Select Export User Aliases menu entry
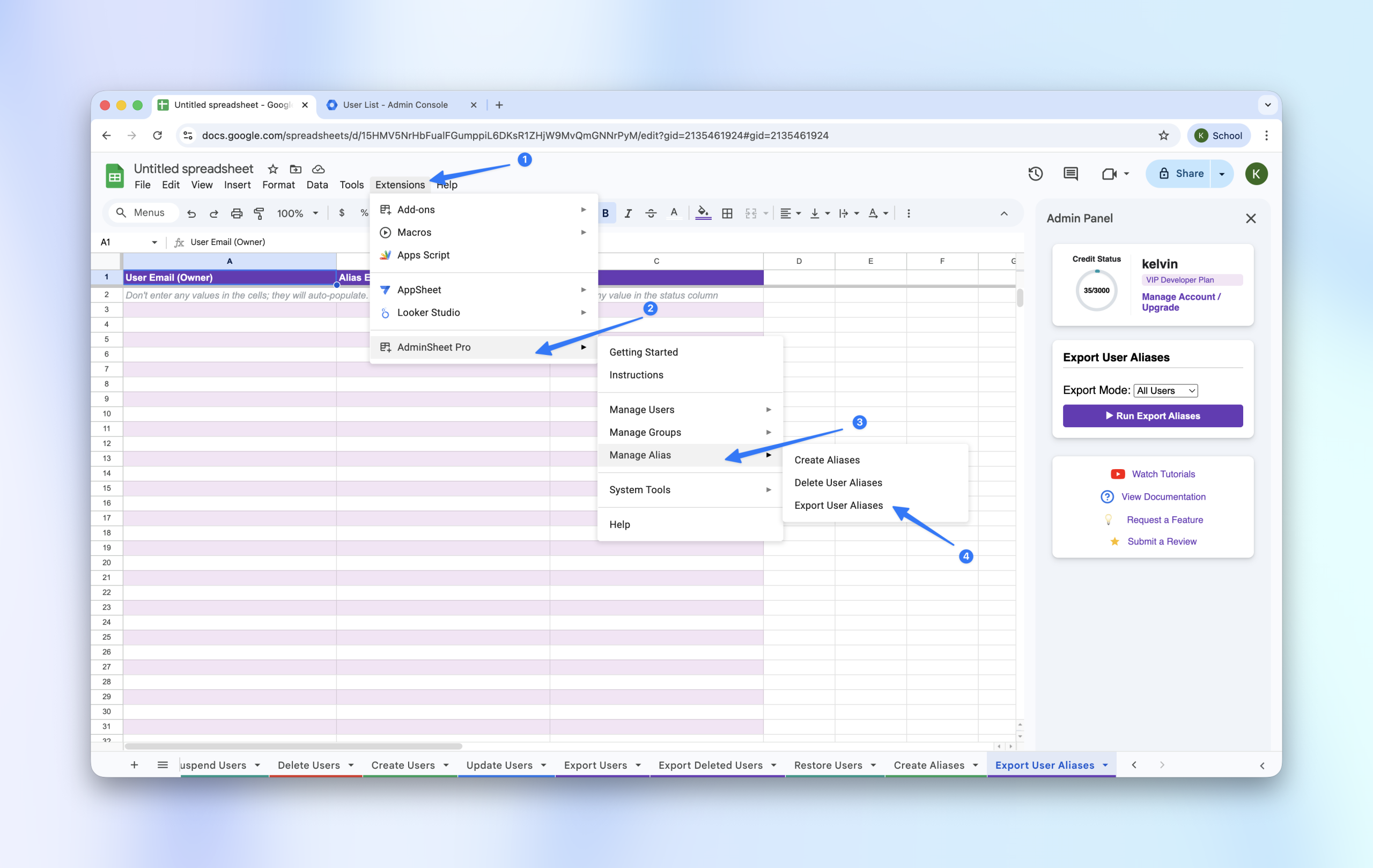This screenshot has width=1373, height=868. [x=838, y=506]
